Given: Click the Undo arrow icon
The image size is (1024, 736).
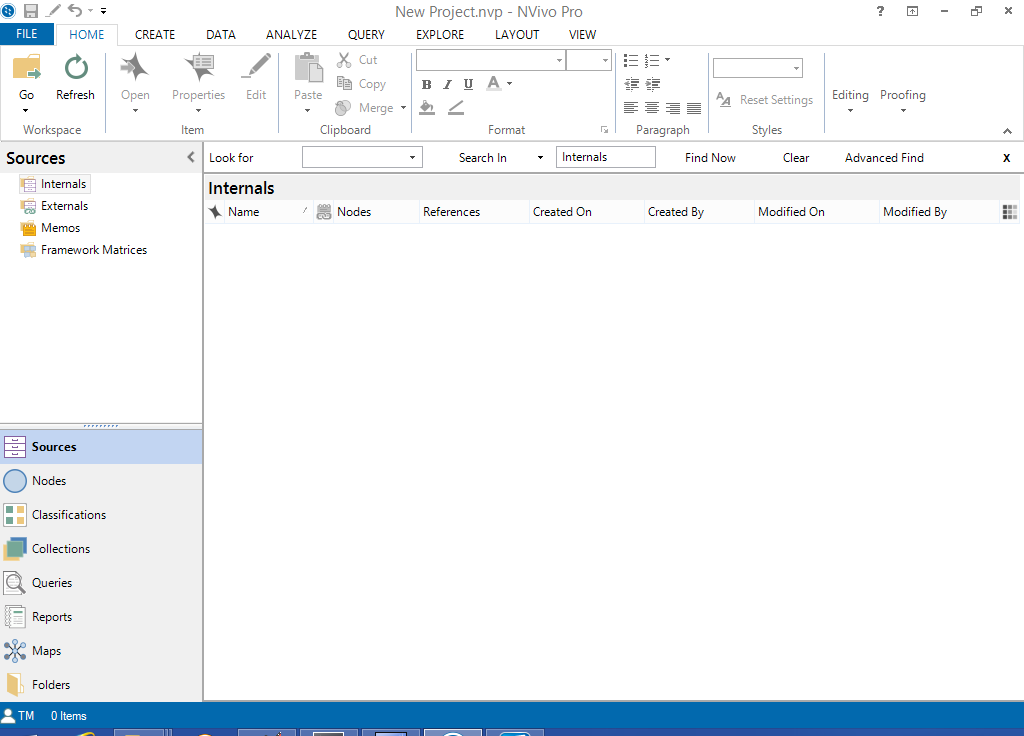Looking at the screenshot, I should pos(75,11).
